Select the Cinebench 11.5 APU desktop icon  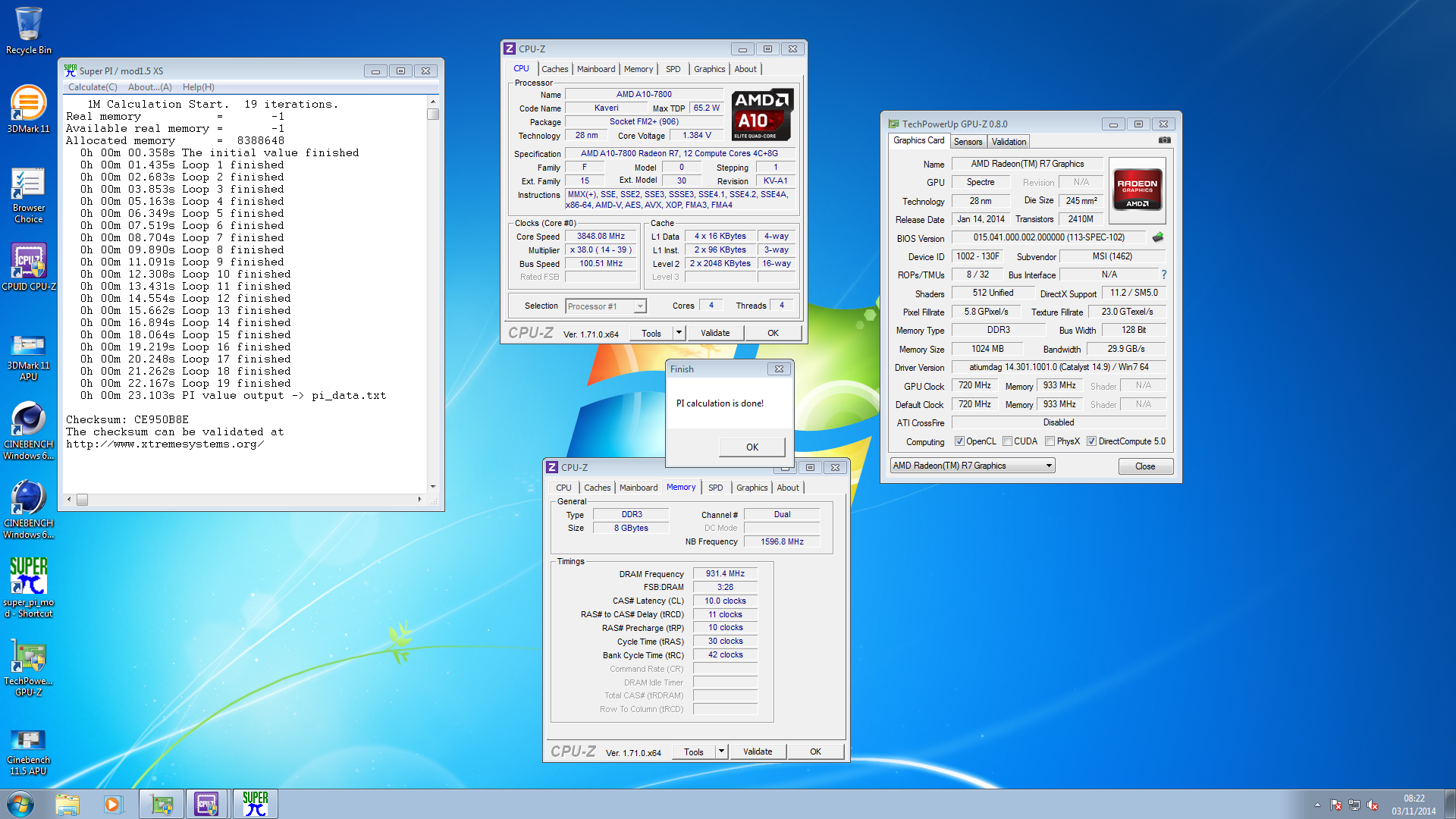point(28,752)
